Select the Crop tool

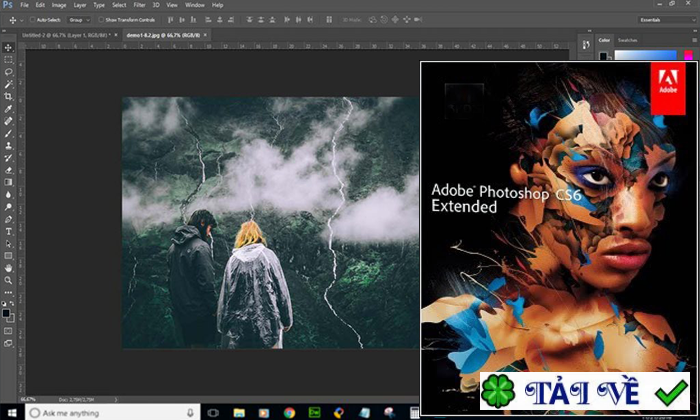[8, 97]
